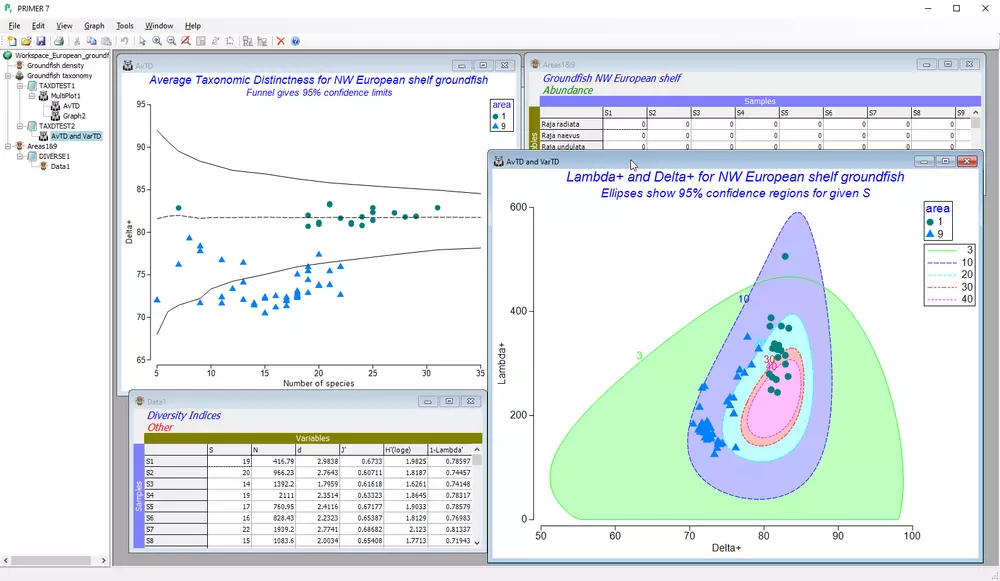This screenshot has width=1000, height=581.
Task: Collapse the TAXDTEST1 tree branch
Action: point(19,86)
